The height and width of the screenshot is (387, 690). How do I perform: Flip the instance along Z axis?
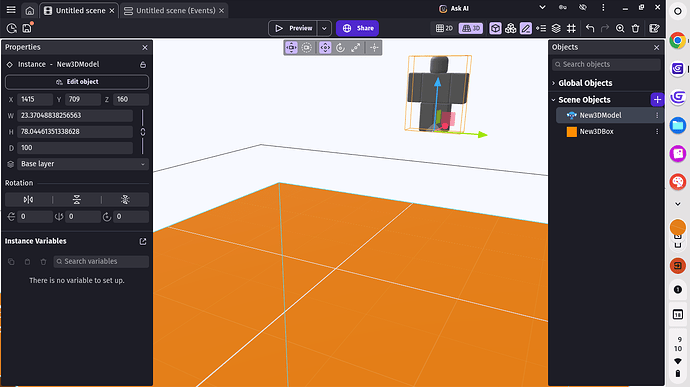click(x=125, y=200)
